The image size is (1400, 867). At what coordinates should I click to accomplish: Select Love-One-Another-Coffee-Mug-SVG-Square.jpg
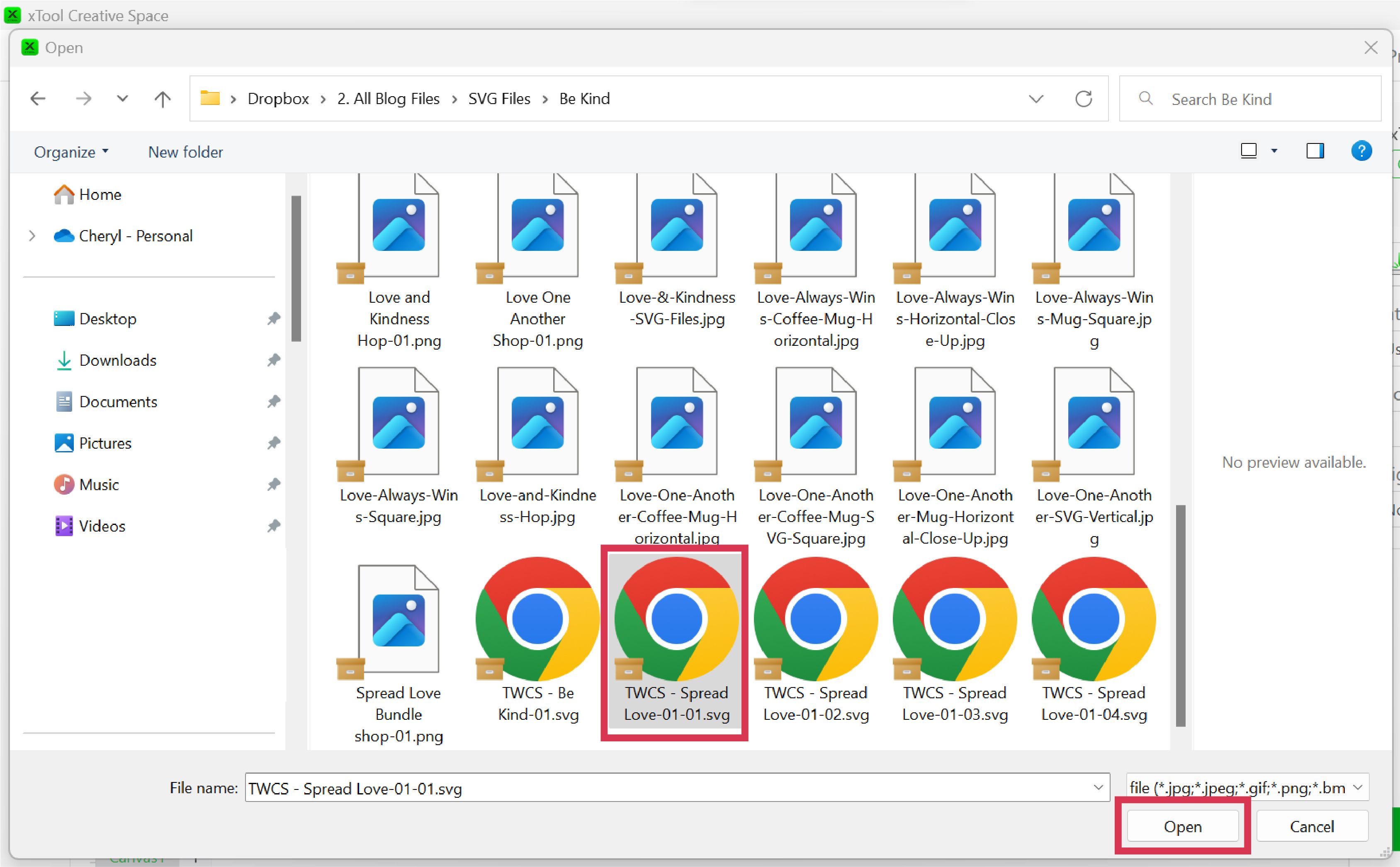point(816,456)
